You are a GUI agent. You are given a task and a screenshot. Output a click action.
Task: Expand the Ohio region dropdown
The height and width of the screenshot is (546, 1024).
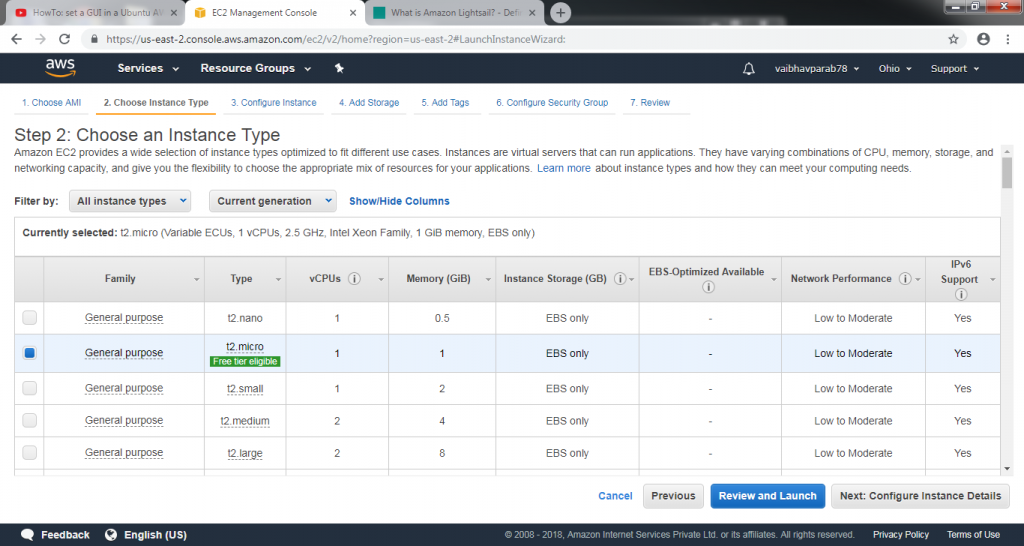coord(895,69)
